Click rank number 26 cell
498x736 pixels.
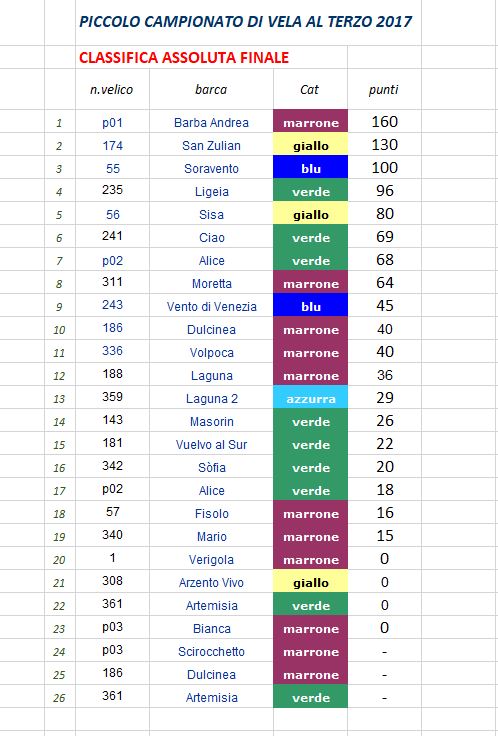(60, 696)
